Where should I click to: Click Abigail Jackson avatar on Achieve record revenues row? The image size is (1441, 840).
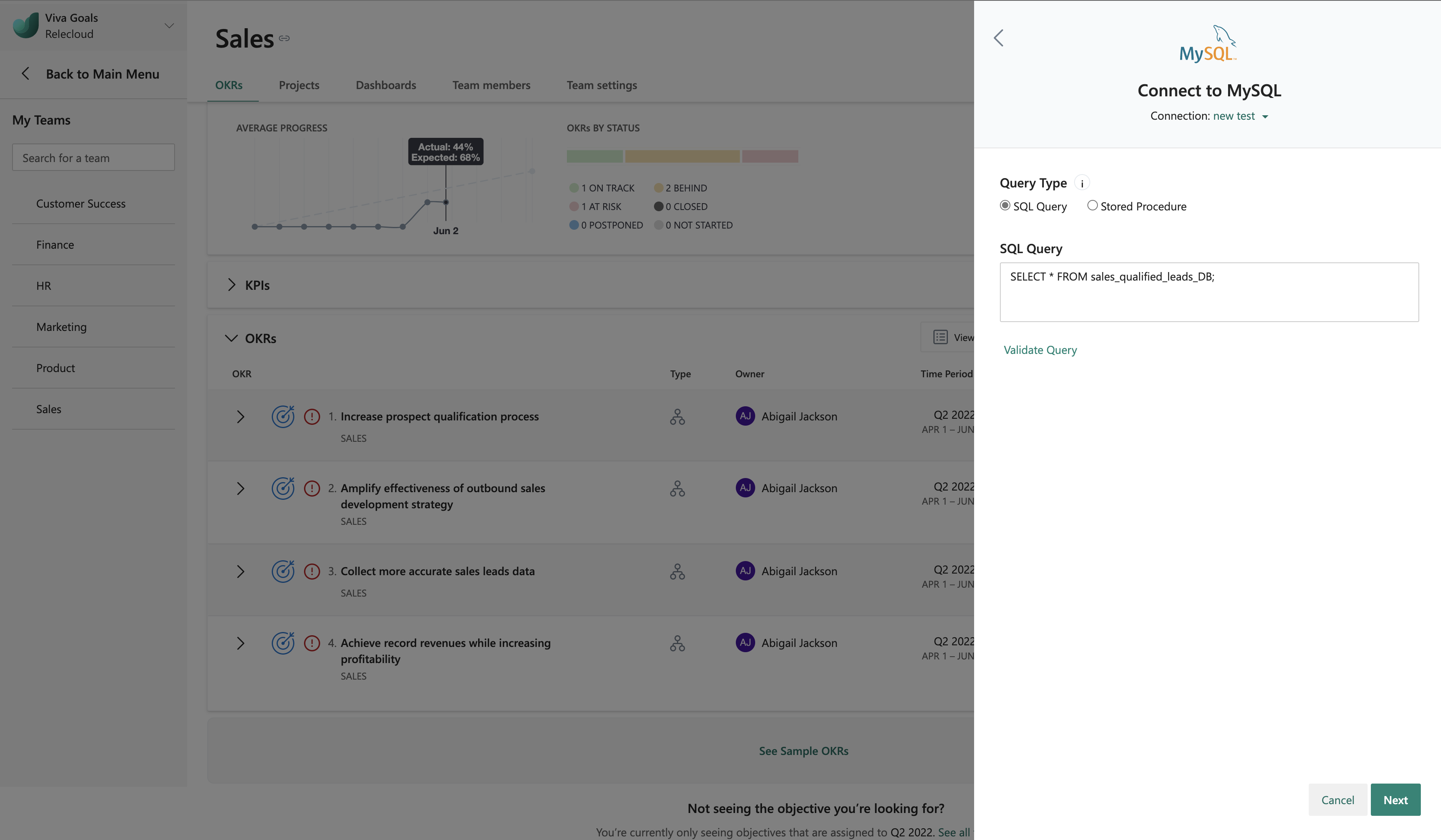(x=745, y=642)
